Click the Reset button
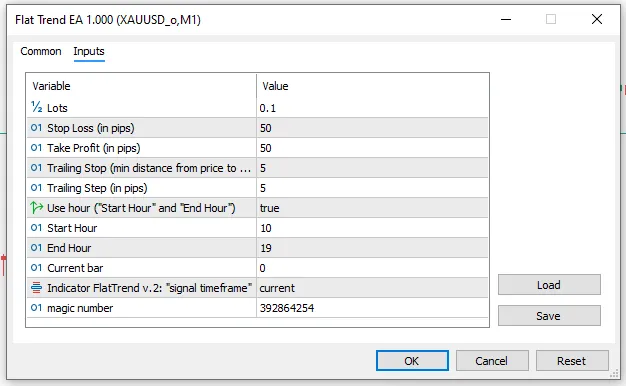The width and height of the screenshot is (626, 386). pyautogui.click(x=572, y=361)
